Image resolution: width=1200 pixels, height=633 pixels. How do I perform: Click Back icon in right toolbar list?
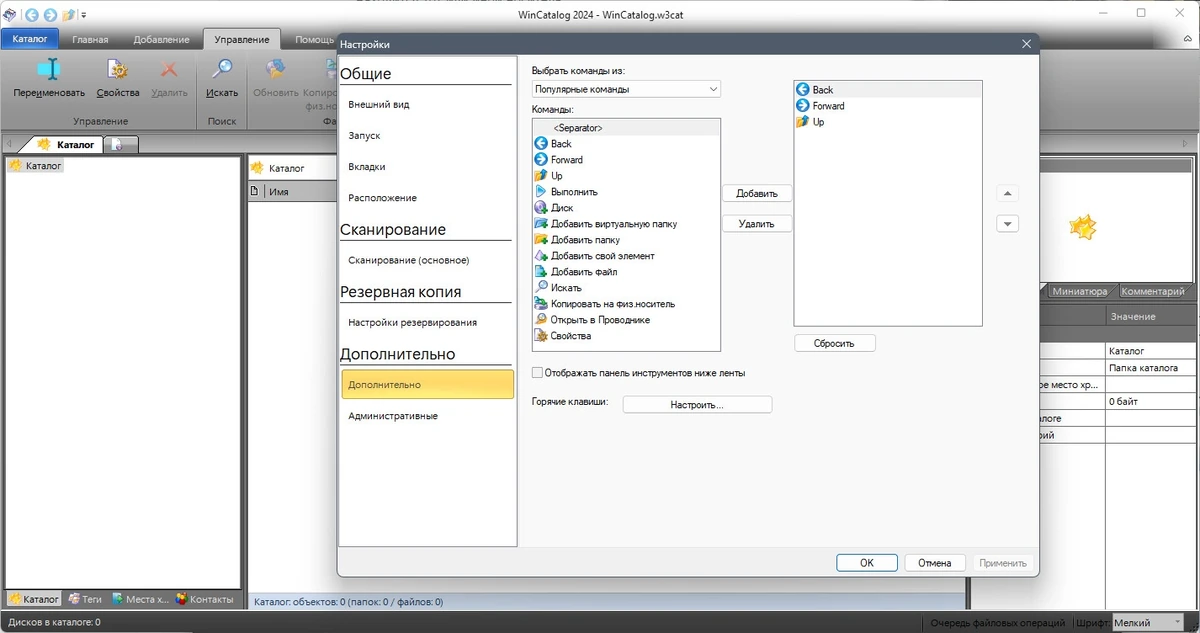point(802,90)
